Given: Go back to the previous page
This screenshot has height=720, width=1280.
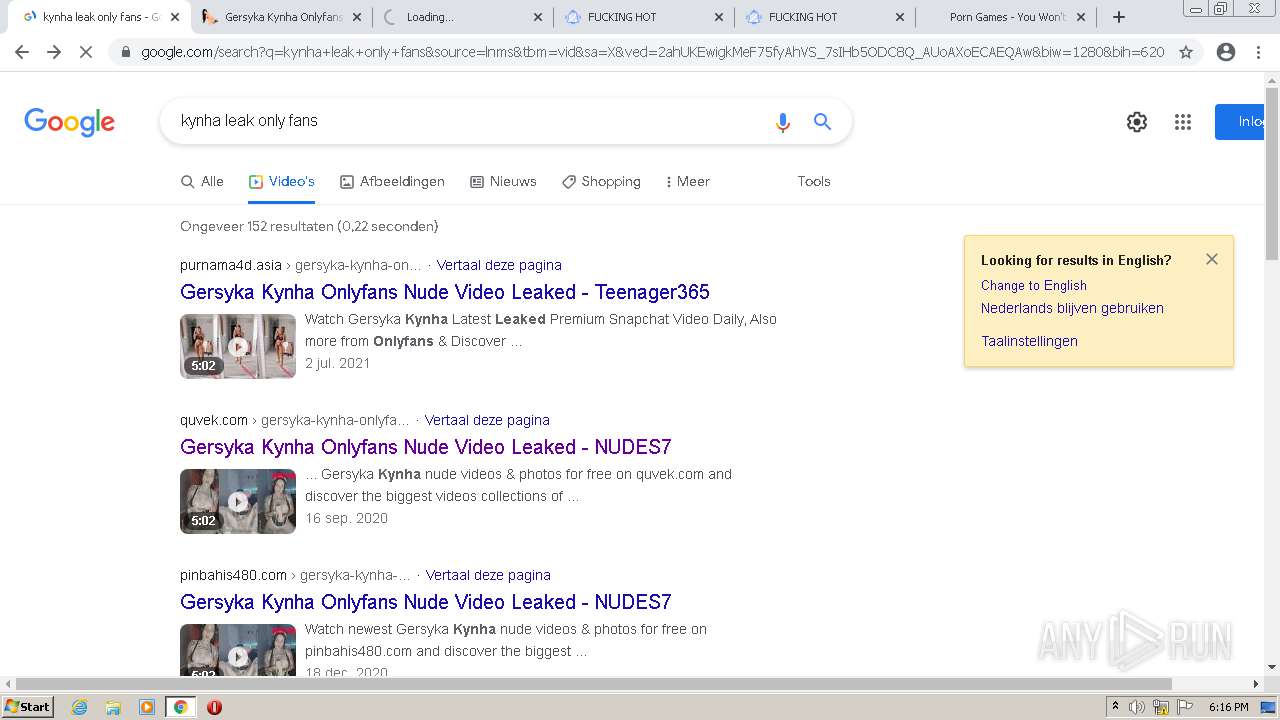Looking at the screenshot, I should [x=22, y=52].
